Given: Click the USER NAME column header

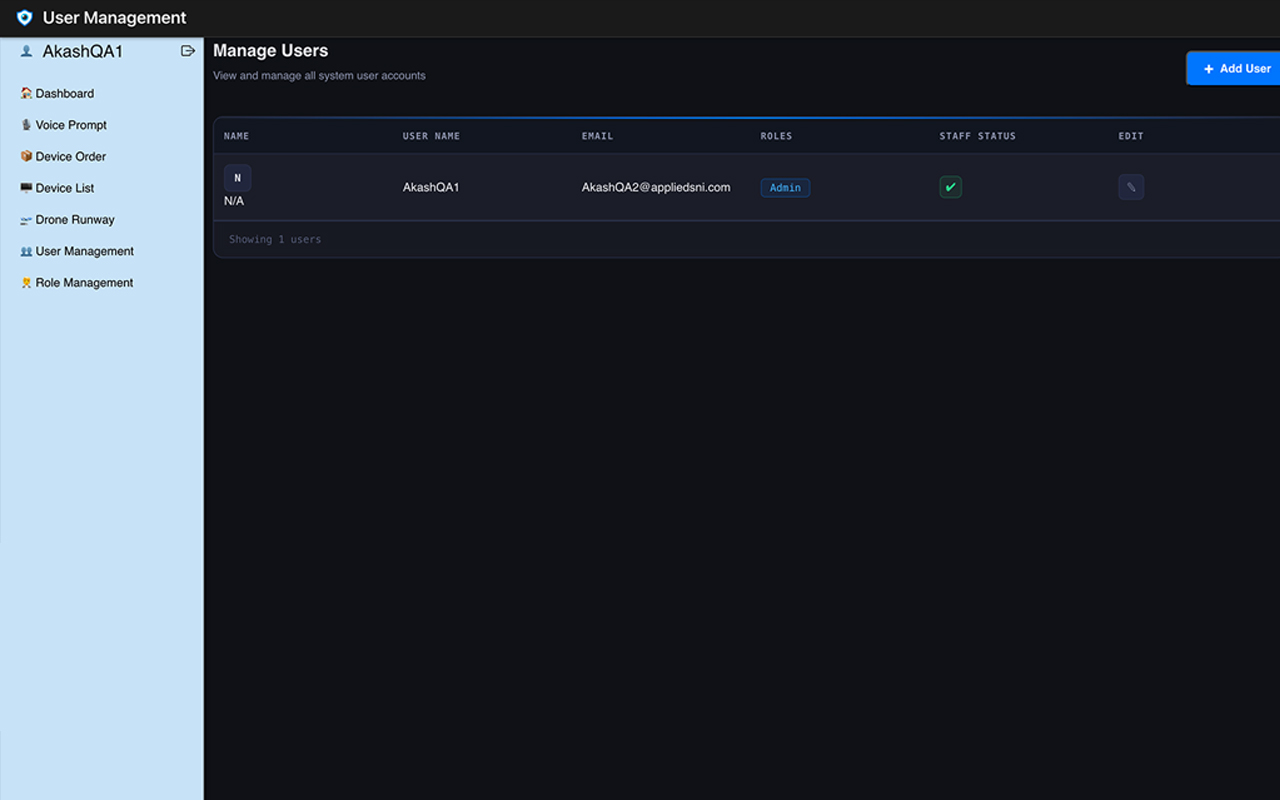Looking at the screenshot, I should (x=431, y=136).
